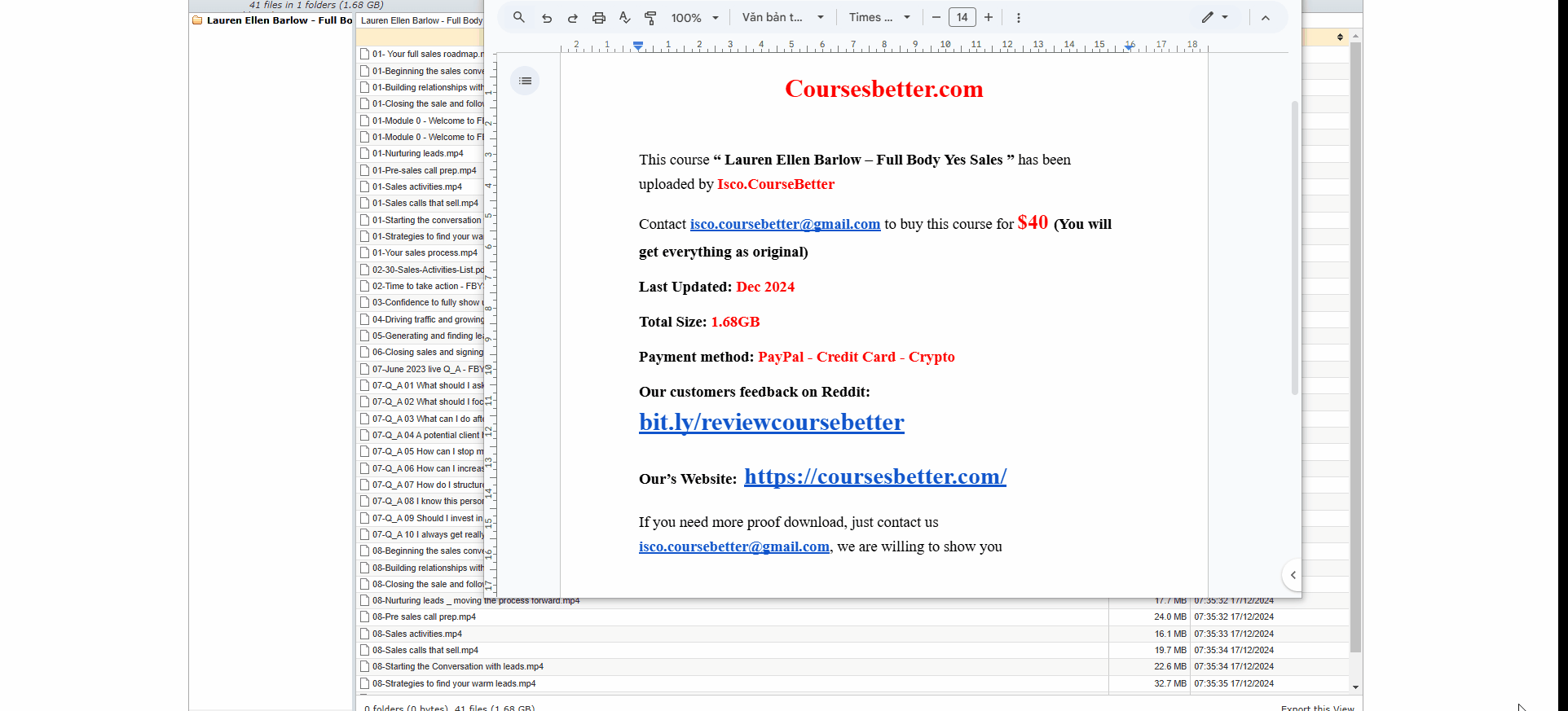Open the bit.ly/reviewcoursebetter link
This screenshot has height=711, width=1568.
[x=771, y=422]
